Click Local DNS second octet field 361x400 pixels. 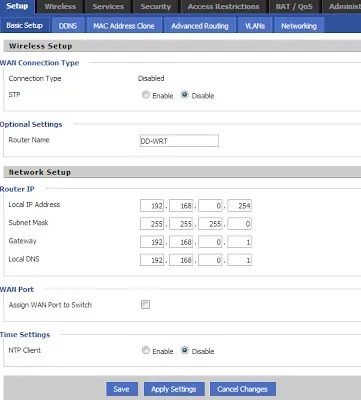[181, 260]
